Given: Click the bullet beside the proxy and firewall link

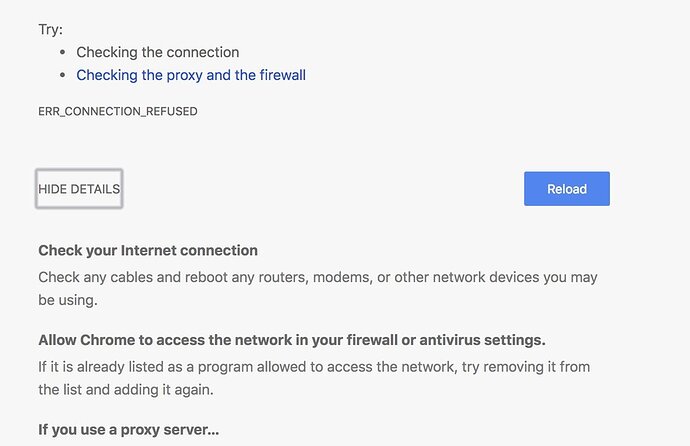Looking at the screenshot, I should 63,75.
